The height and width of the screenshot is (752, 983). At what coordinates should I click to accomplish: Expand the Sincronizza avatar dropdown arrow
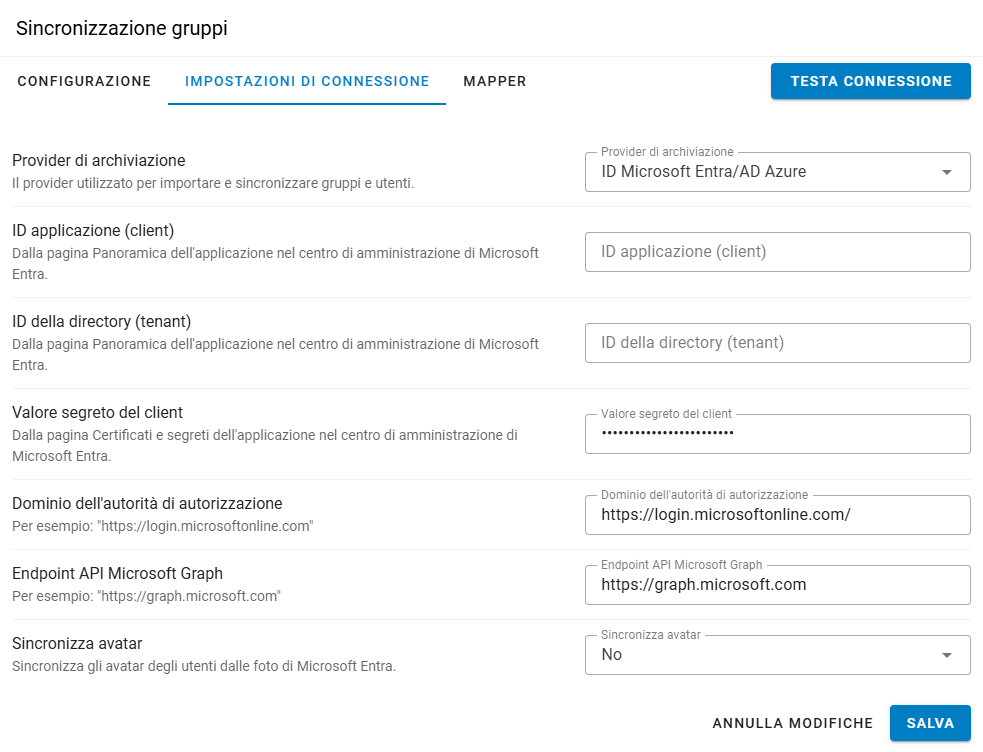(947, 655)
